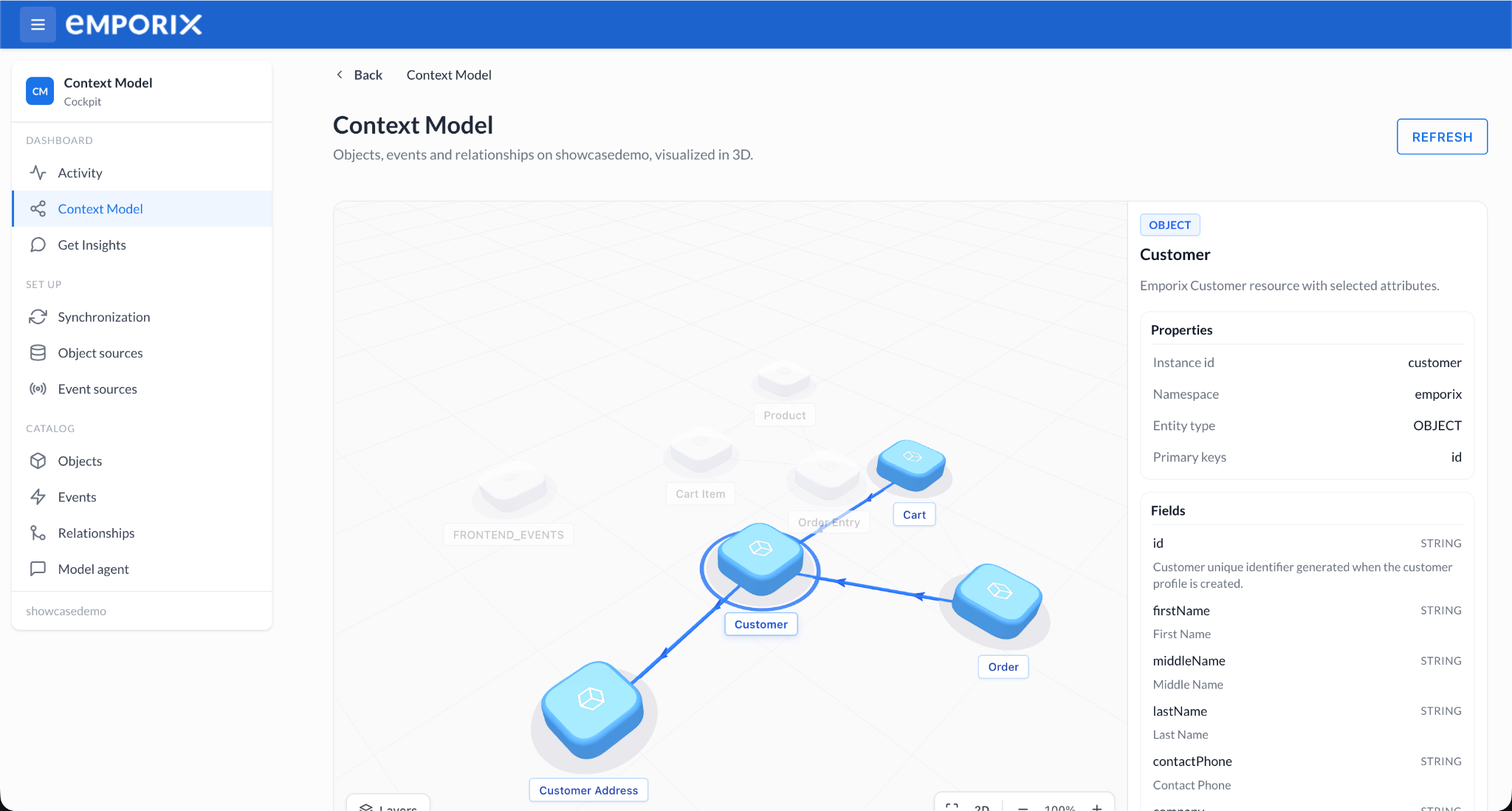The height and width of the screenshot is (811, 1512).
Task: Click the FRONTEND_EVENTS node
Action: point(513,487)
